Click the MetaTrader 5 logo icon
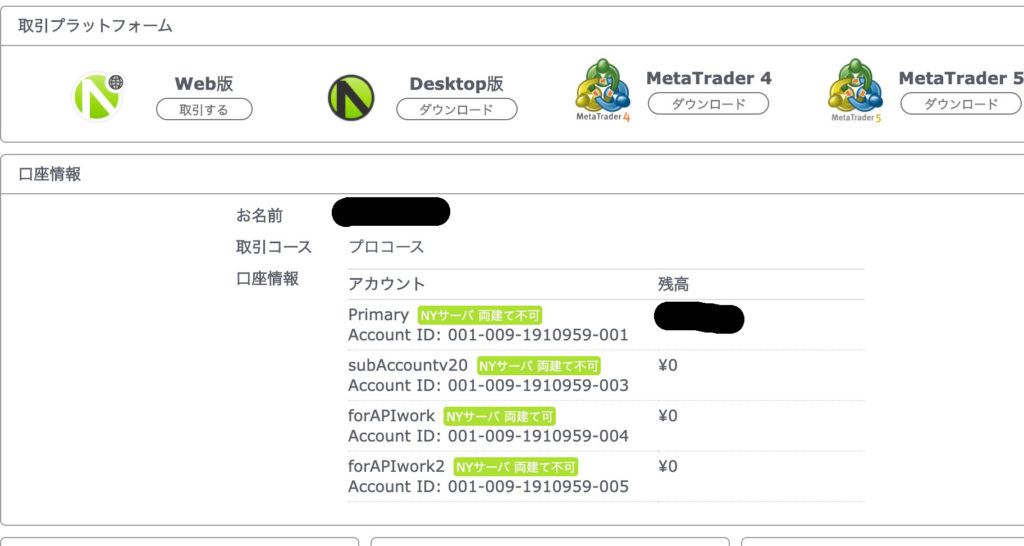This screenshot has height=546, width=1024. point(855,90)
